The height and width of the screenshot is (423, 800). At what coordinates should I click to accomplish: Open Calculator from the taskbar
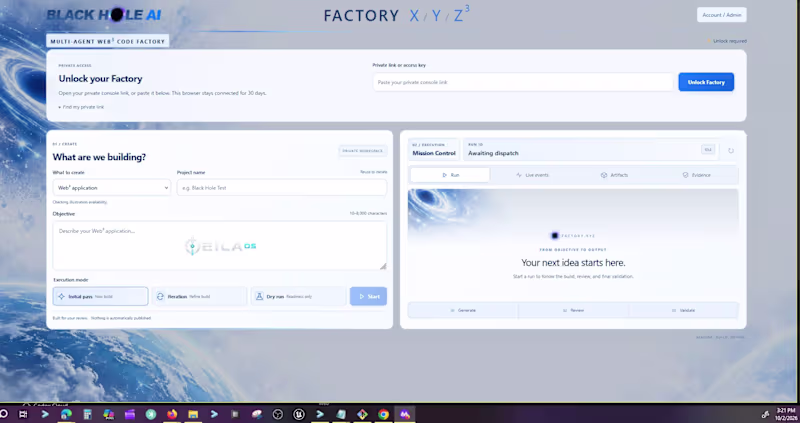point(87,414)
